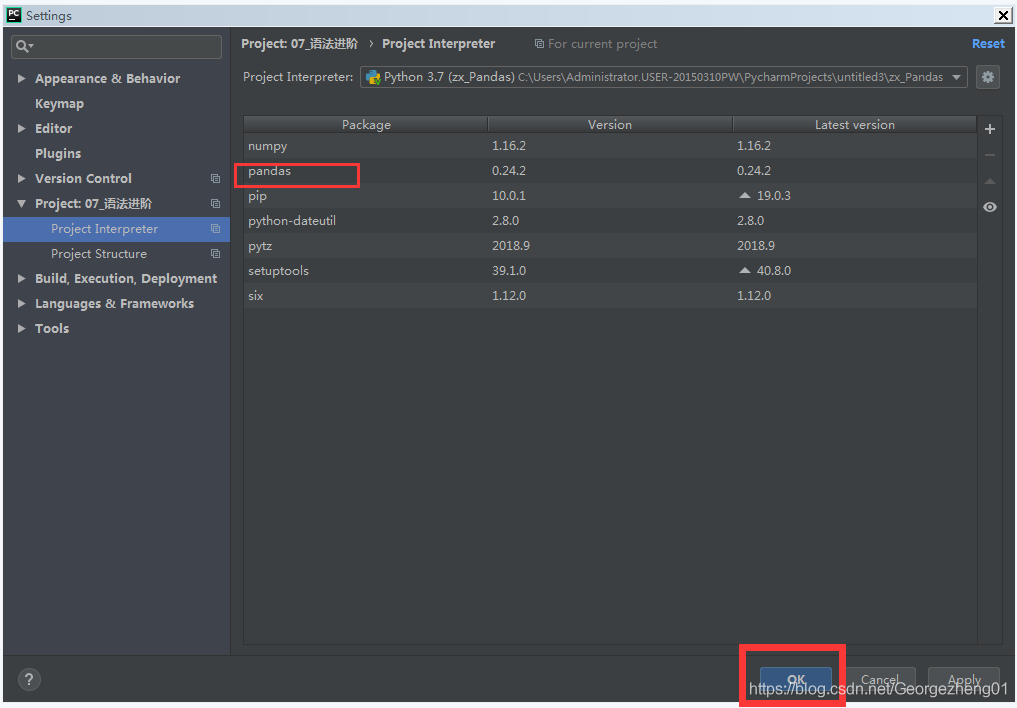Collapse the Project: 07_语法进阶 section

pos(21,204)
